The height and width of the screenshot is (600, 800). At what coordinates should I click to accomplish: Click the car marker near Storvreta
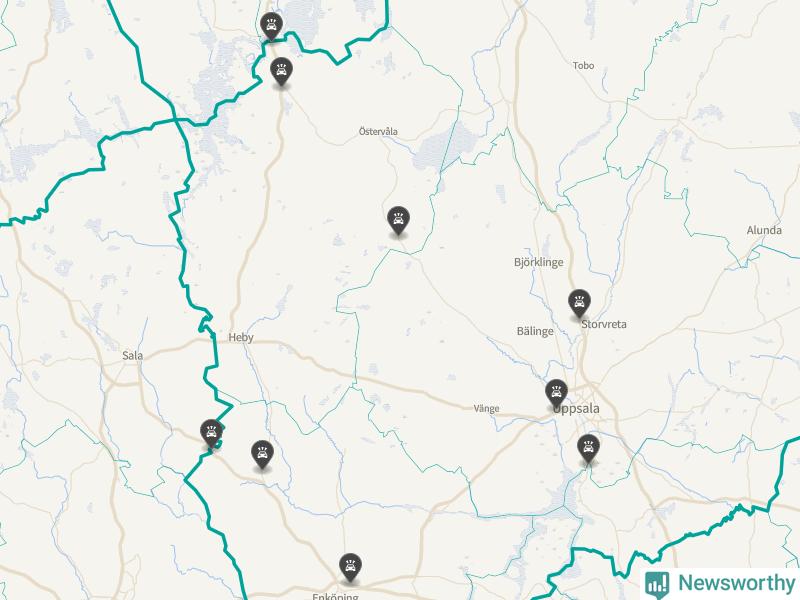579,304
